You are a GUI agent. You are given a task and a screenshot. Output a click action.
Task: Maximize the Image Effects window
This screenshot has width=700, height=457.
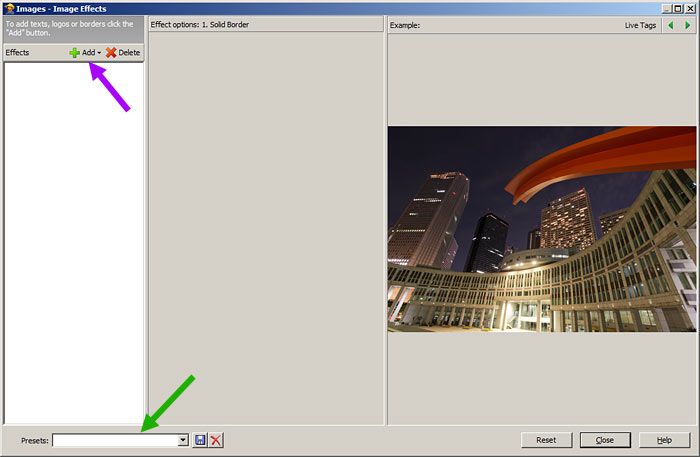tap(678, 8)
